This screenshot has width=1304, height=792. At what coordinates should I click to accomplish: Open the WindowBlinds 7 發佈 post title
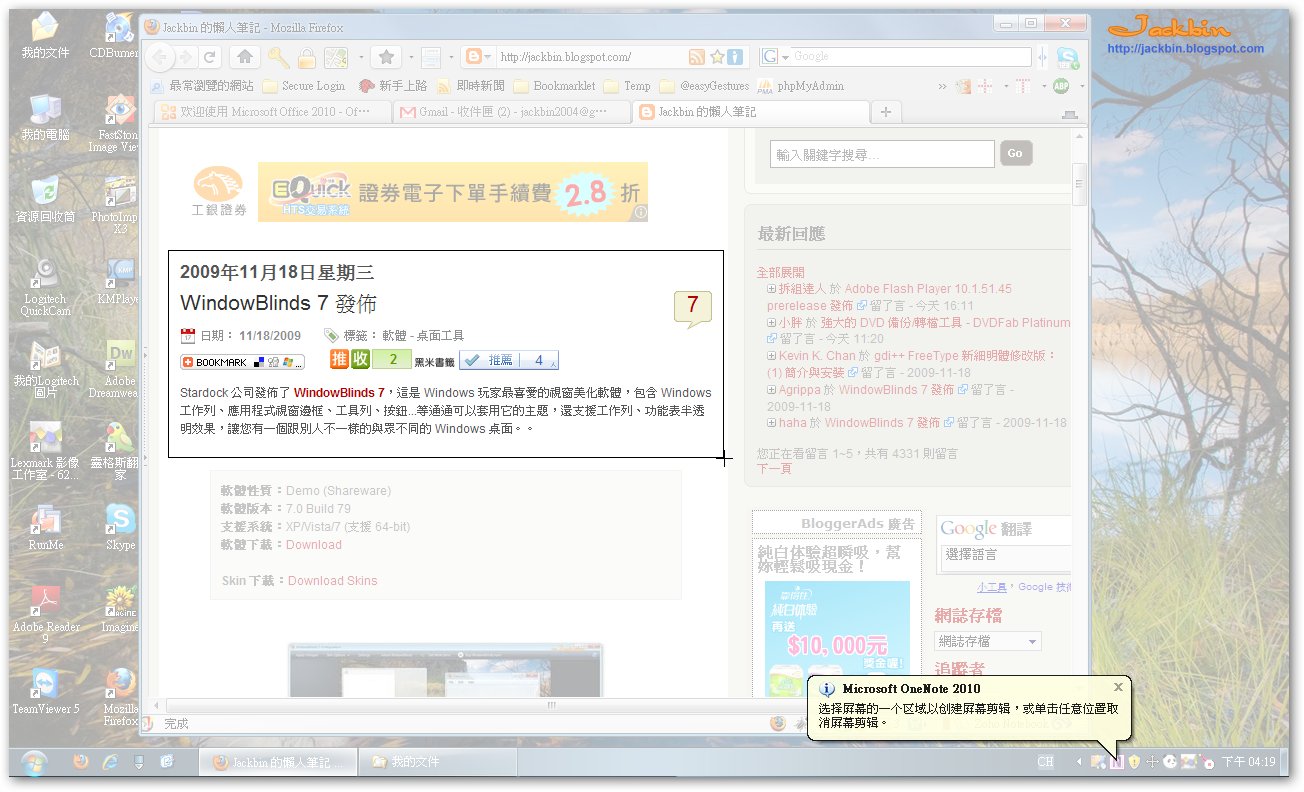click(x=278, y=304)
